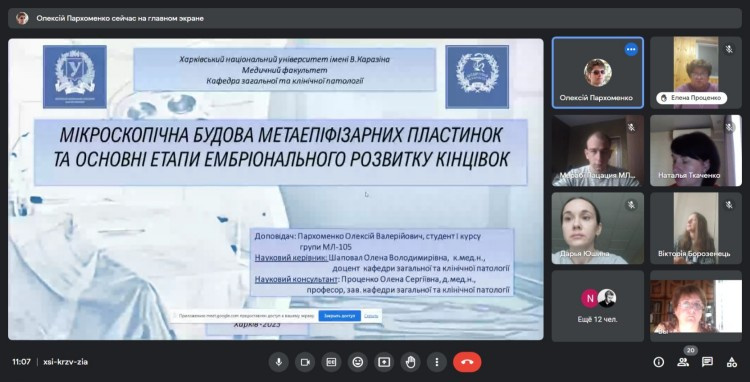The width and height of the screenshot is (750, 382).
Task: Raise hand using the hand icon
Action: click(x=410, y=362)
